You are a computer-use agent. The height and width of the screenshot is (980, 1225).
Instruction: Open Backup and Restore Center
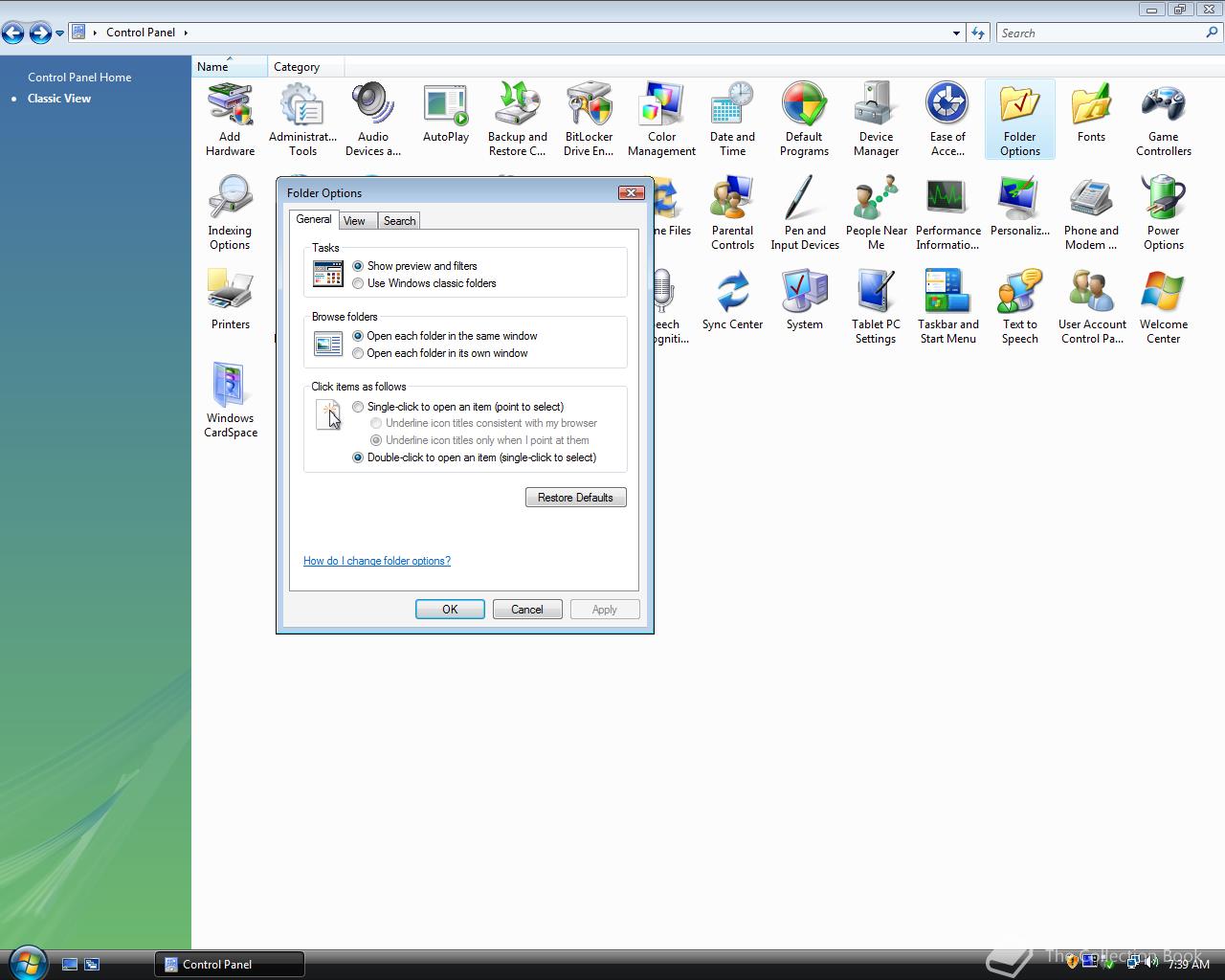pos(518,120)
